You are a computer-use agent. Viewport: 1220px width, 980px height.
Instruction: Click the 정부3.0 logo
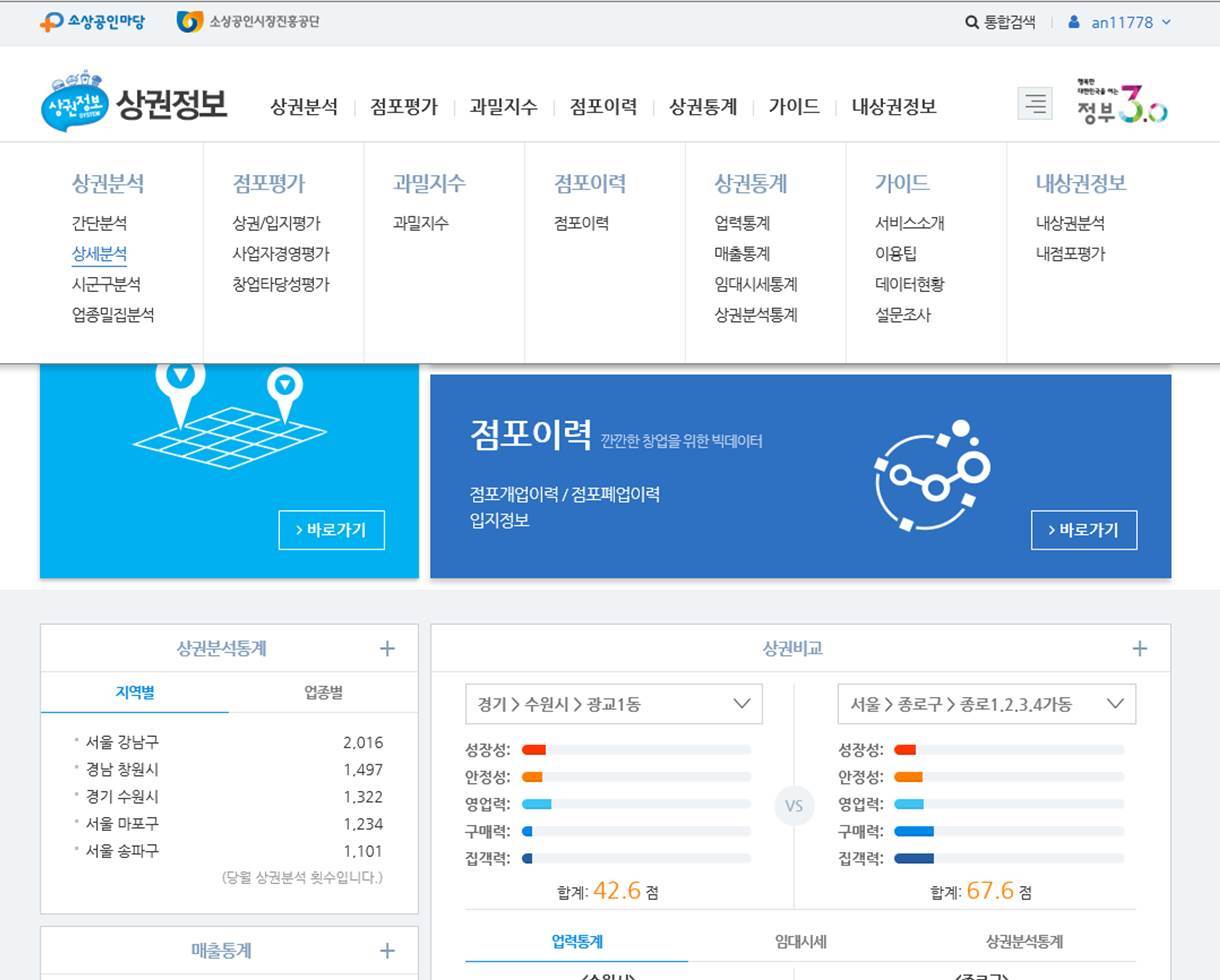[x=1122, y=103]
